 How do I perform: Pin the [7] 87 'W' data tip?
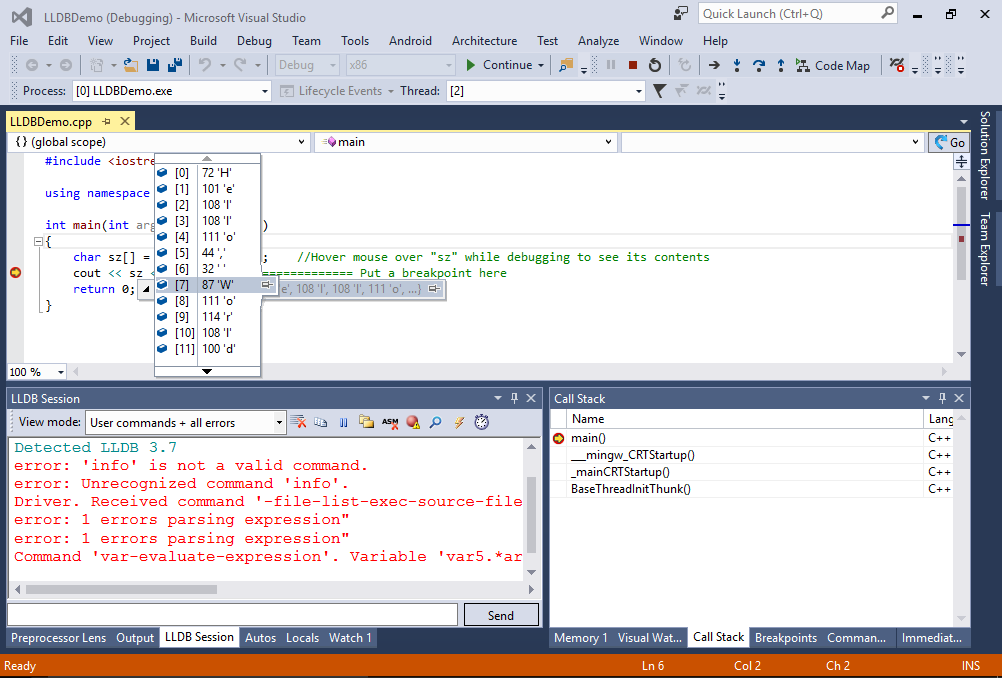click(267, 285)
